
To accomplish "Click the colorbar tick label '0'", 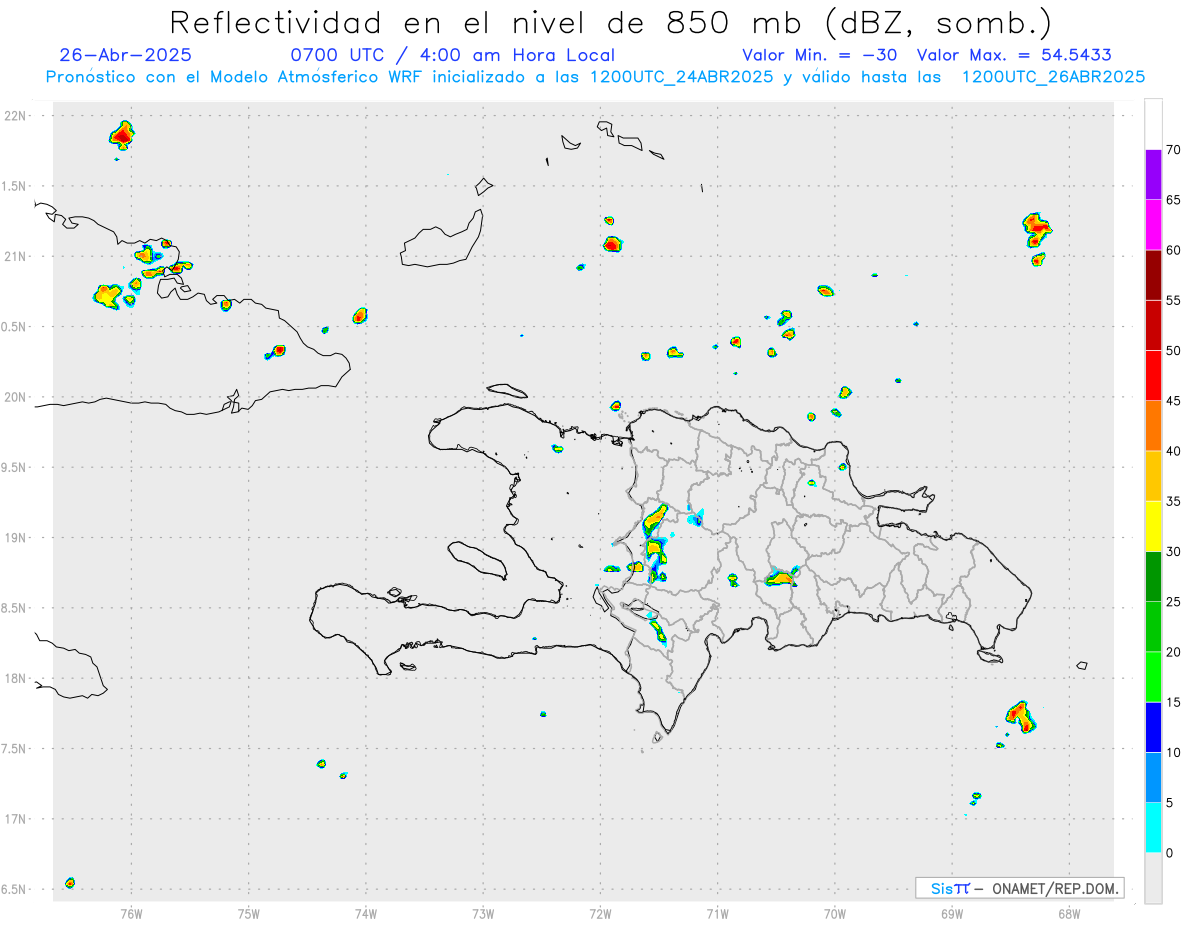I will [1169, 853].
